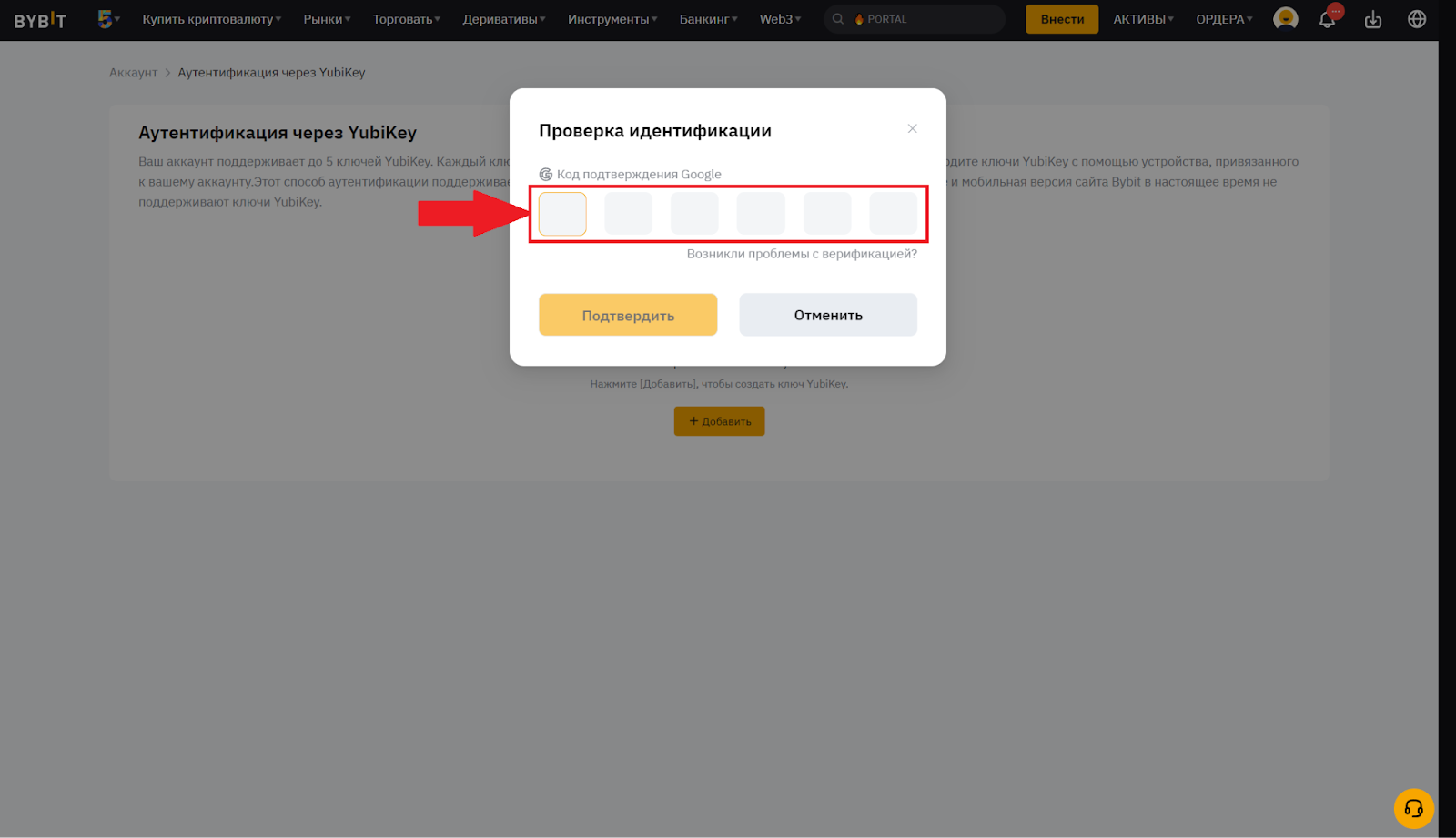Viewport: 1456px width, 838px height.
Task: Click the Bybit logo
Action: click(x=40, y=19)
